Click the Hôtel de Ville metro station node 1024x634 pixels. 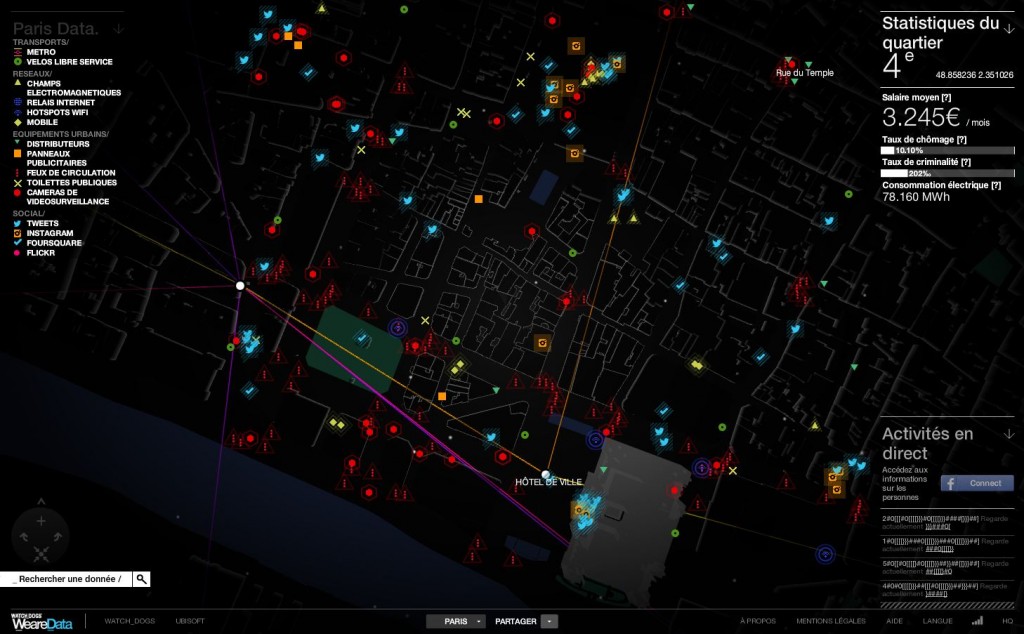click(546, 474)
